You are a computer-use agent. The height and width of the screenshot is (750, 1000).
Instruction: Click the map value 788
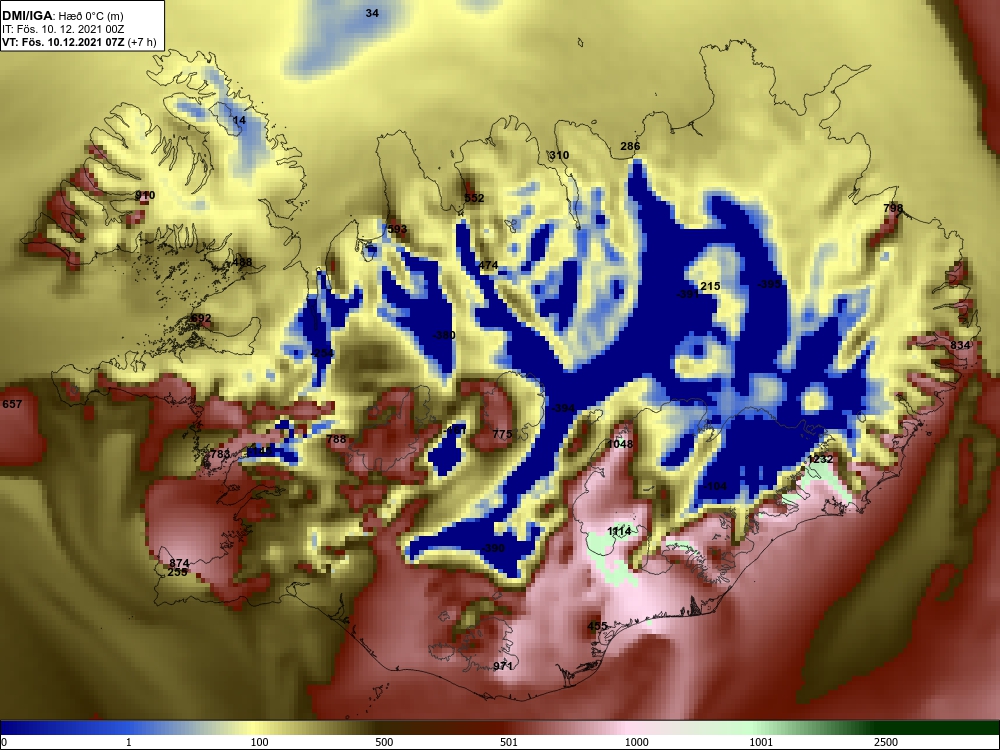tap(336, 439)
